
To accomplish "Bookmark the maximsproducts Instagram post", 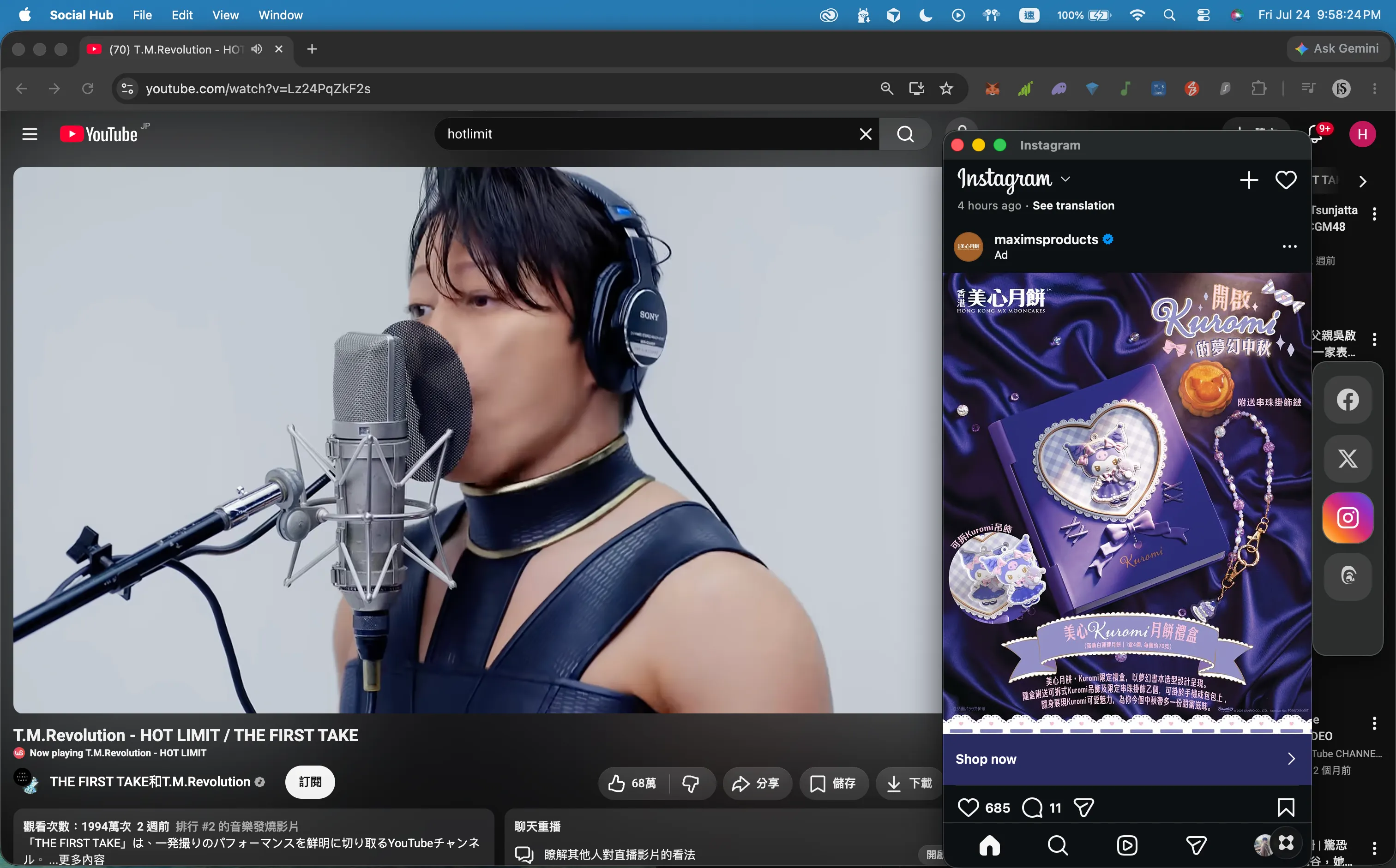I will 1286,807.
